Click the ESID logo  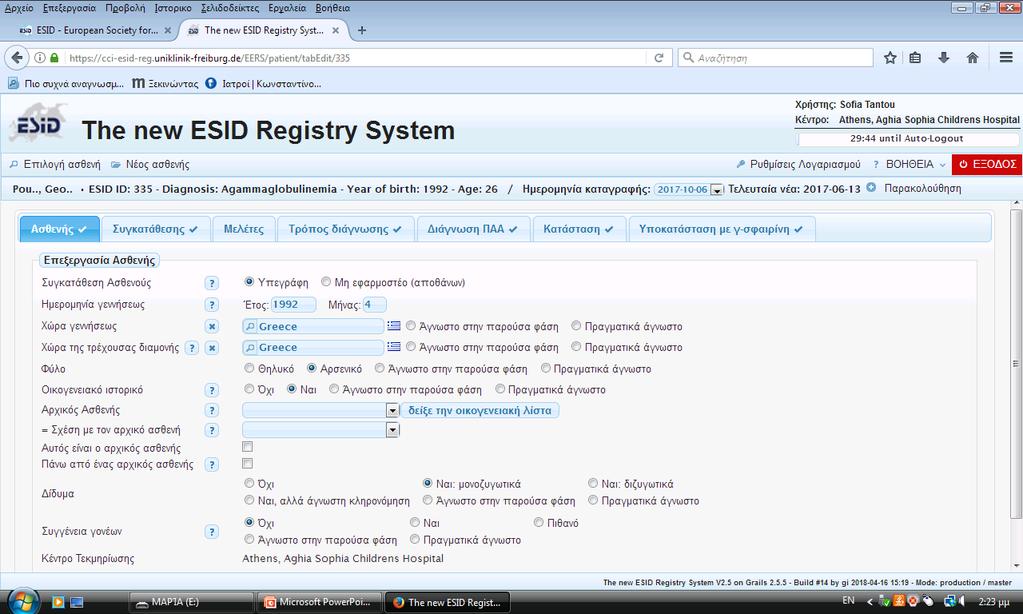point(39,124)
